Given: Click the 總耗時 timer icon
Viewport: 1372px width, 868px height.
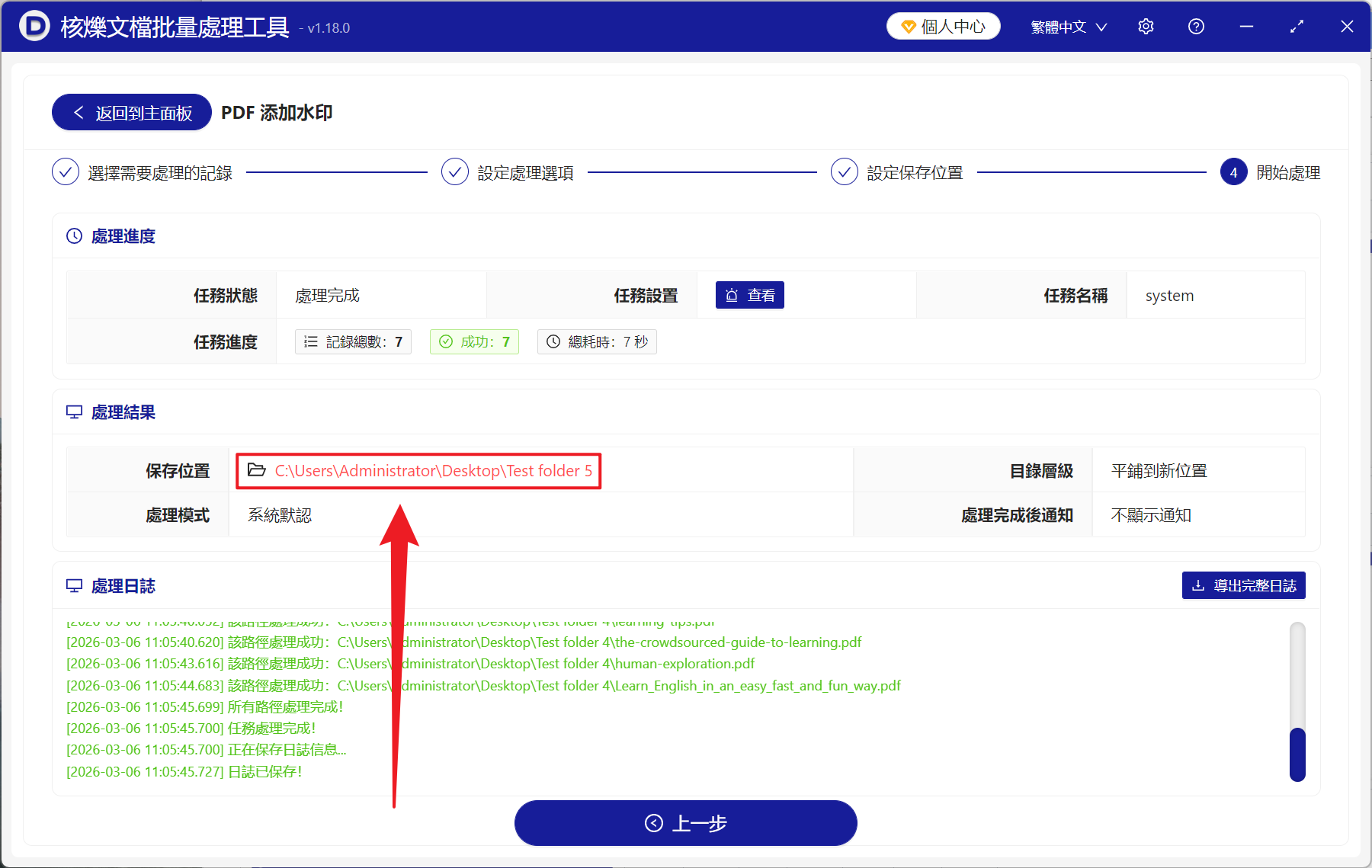Looking at the screenshot, I should [x=553, y=341].
